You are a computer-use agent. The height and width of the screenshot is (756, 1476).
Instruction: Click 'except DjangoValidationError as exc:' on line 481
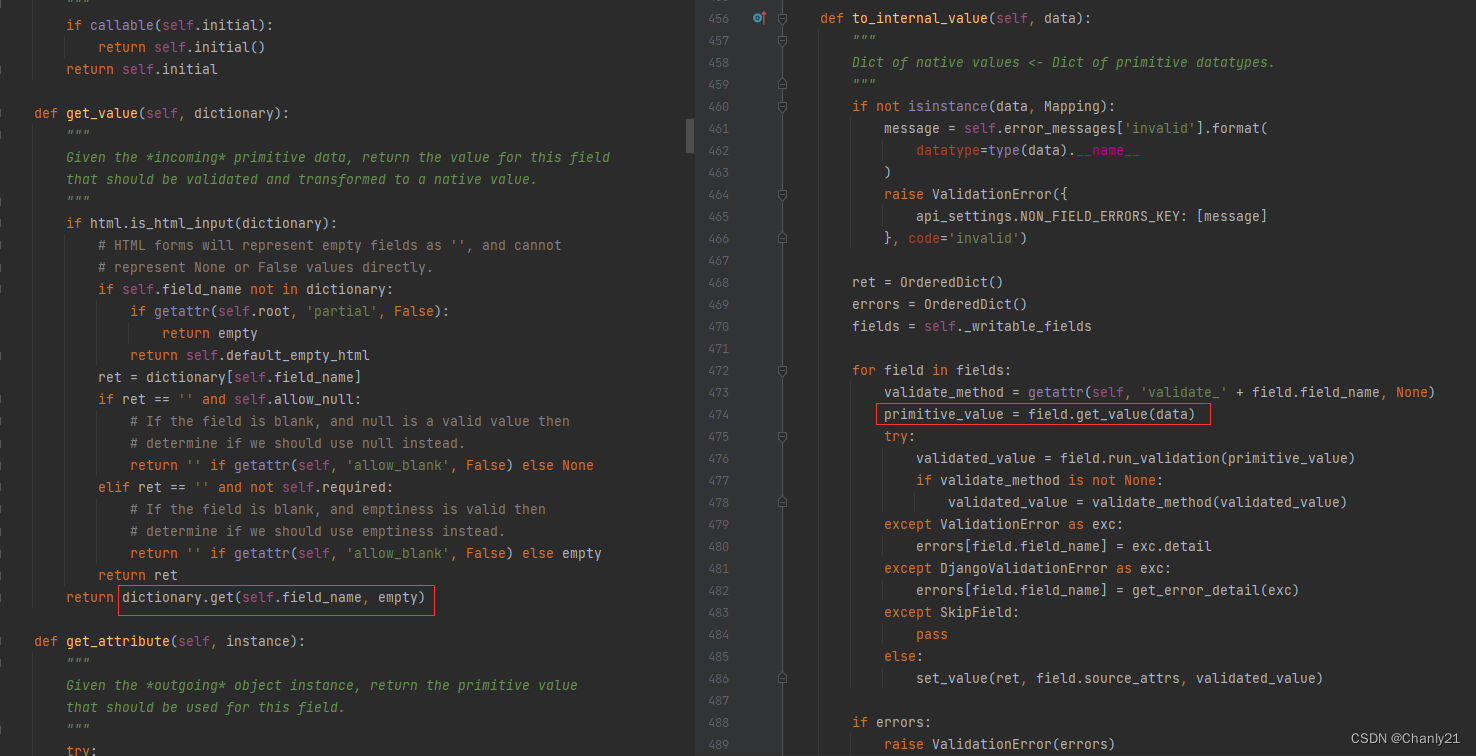[x=1027, y=568]
